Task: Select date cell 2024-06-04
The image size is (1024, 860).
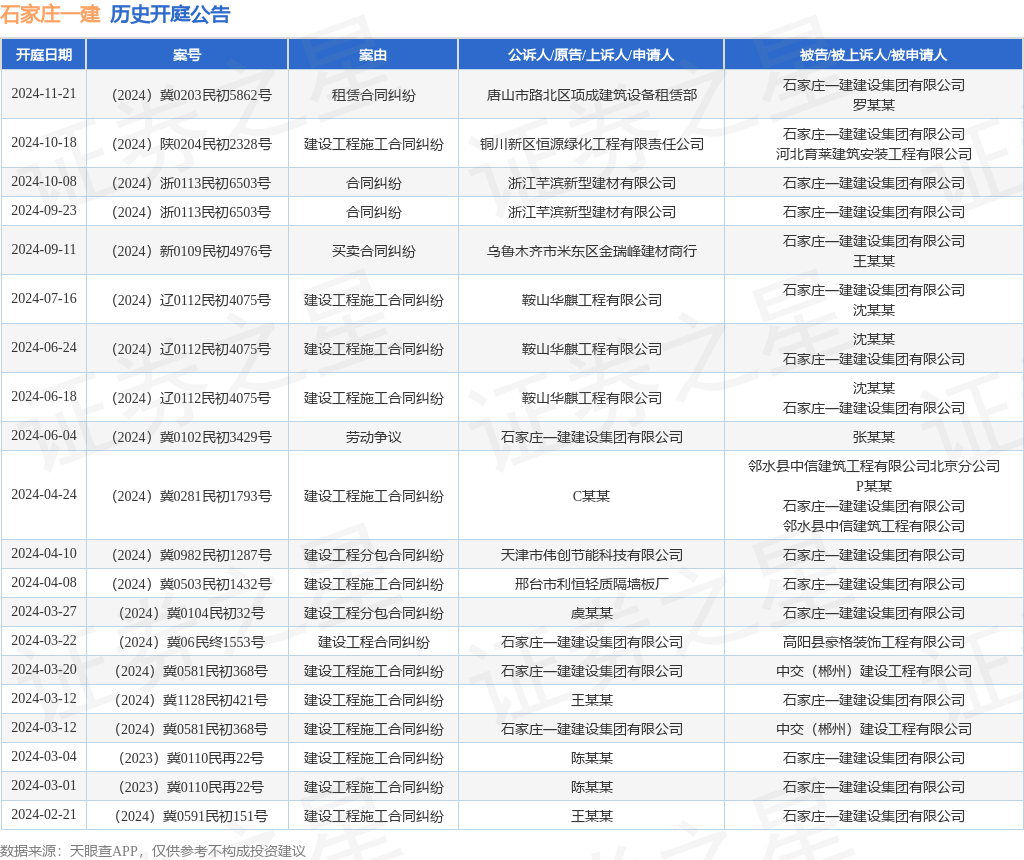Action: 44,436
